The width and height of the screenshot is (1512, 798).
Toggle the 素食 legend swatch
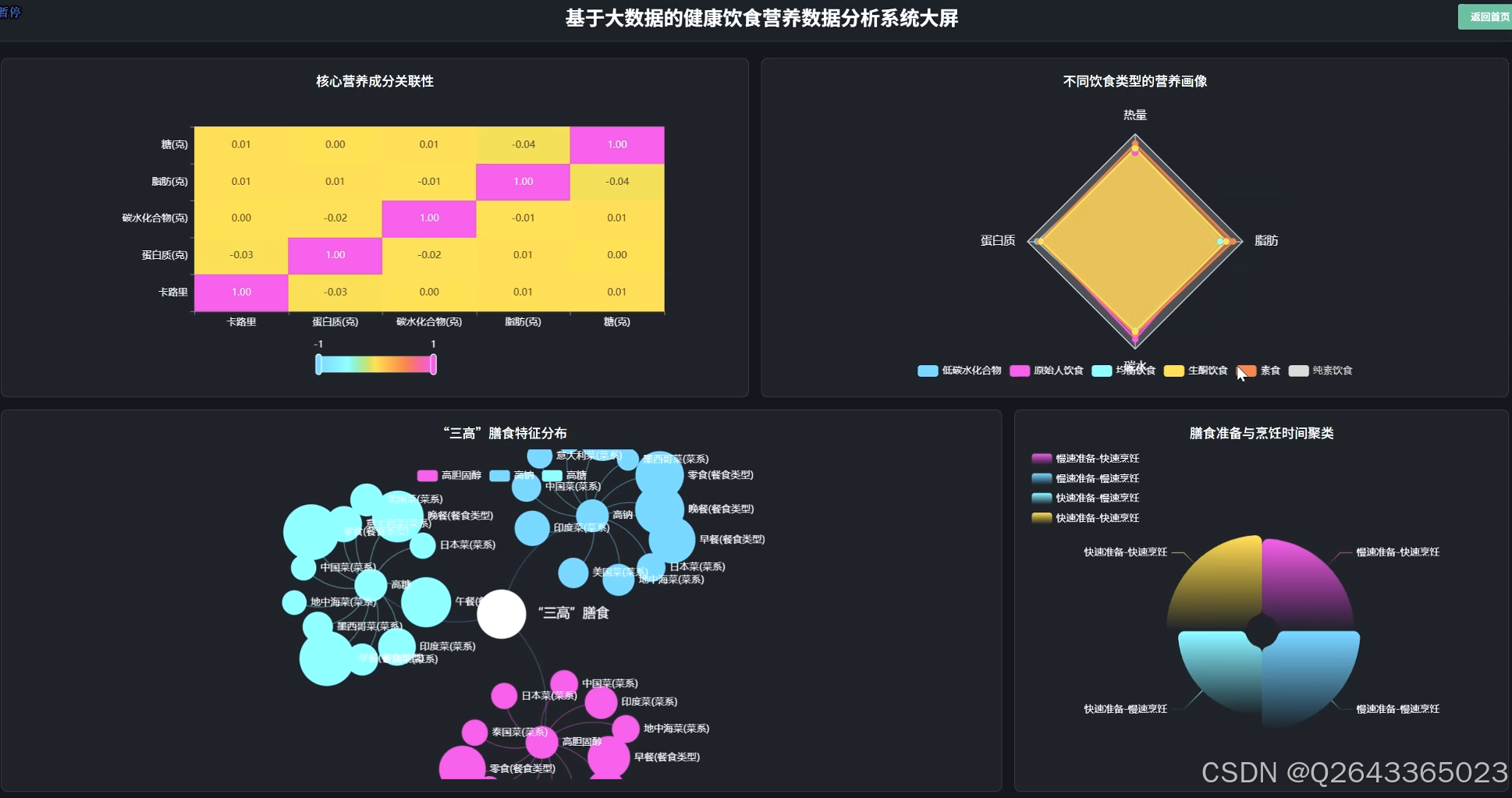coord(1246,371)
